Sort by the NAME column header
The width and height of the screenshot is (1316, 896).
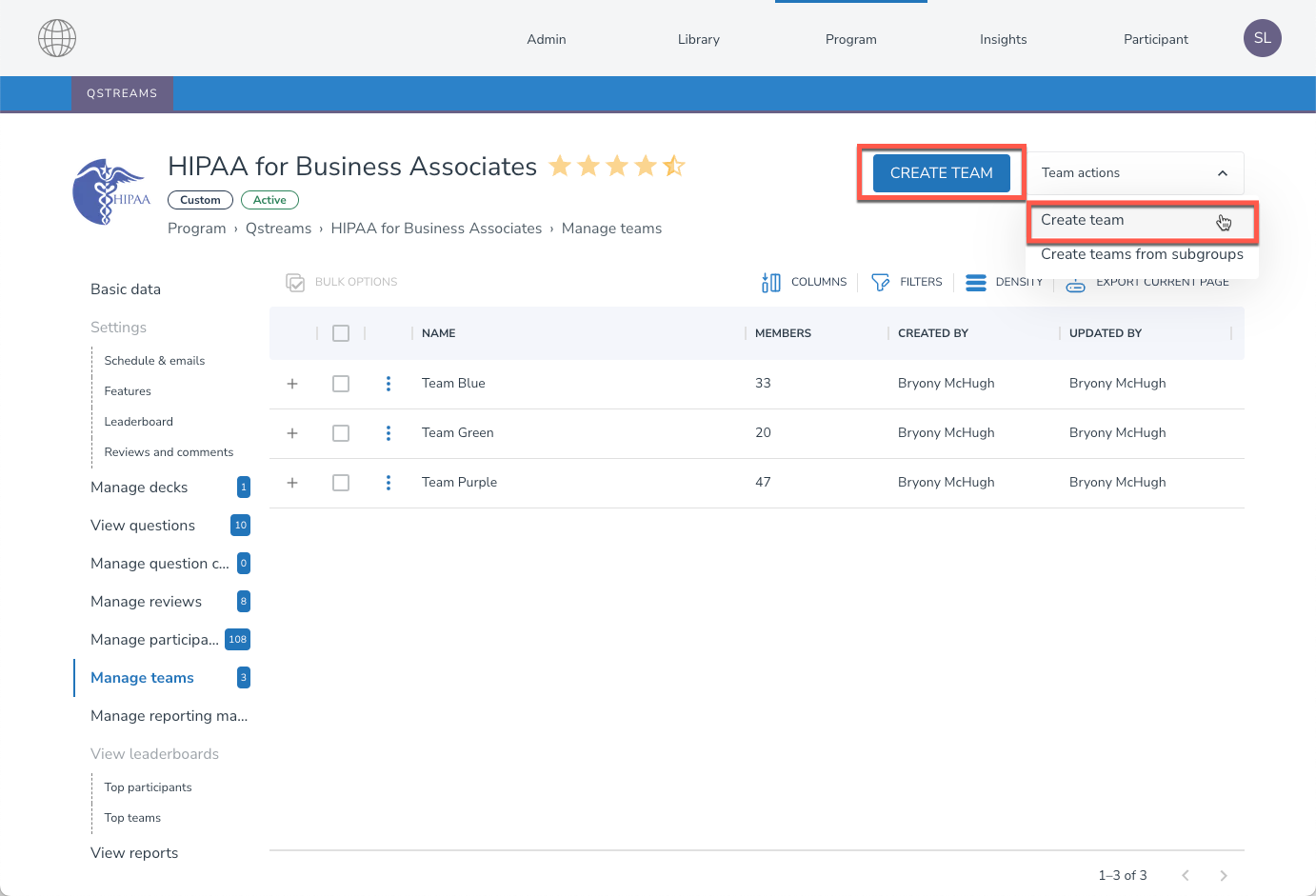click(439, 333)
